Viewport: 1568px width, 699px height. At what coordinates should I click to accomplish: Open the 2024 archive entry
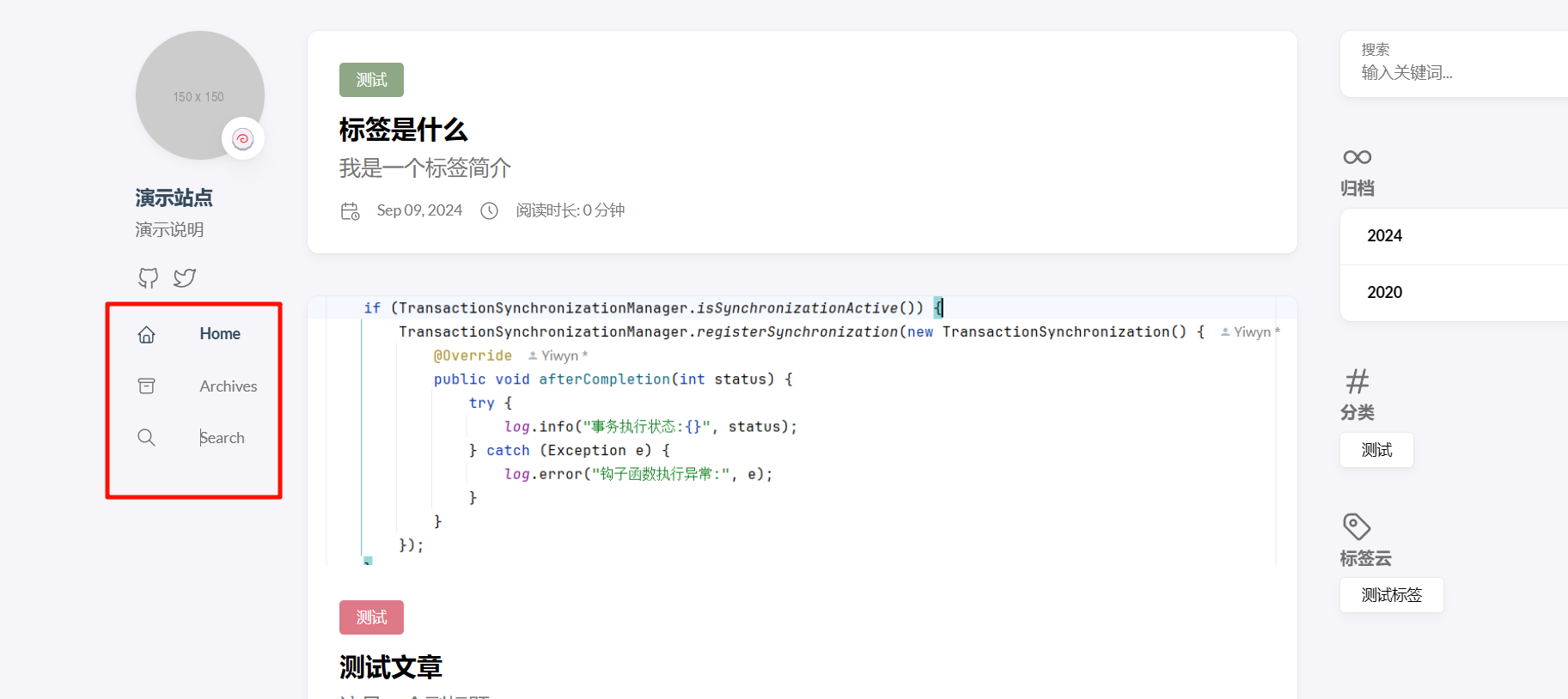tap(1454, 236)
